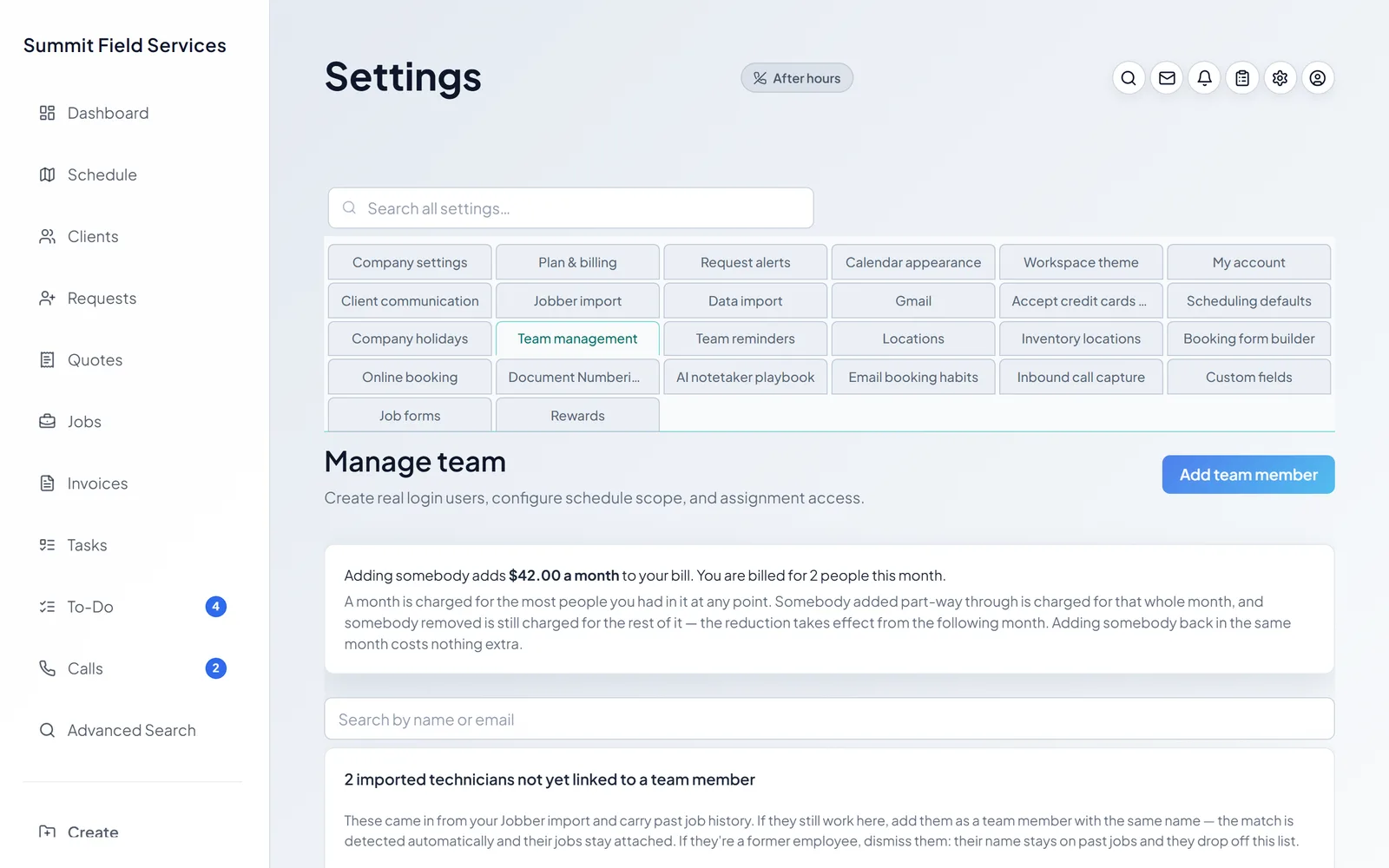
Task: Open the Workspace theme tab
Action: click(x=1081, y=262)
